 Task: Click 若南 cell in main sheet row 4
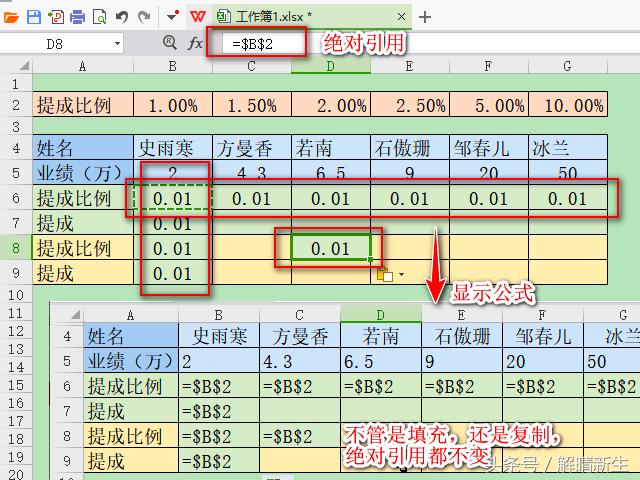[331, 147]
